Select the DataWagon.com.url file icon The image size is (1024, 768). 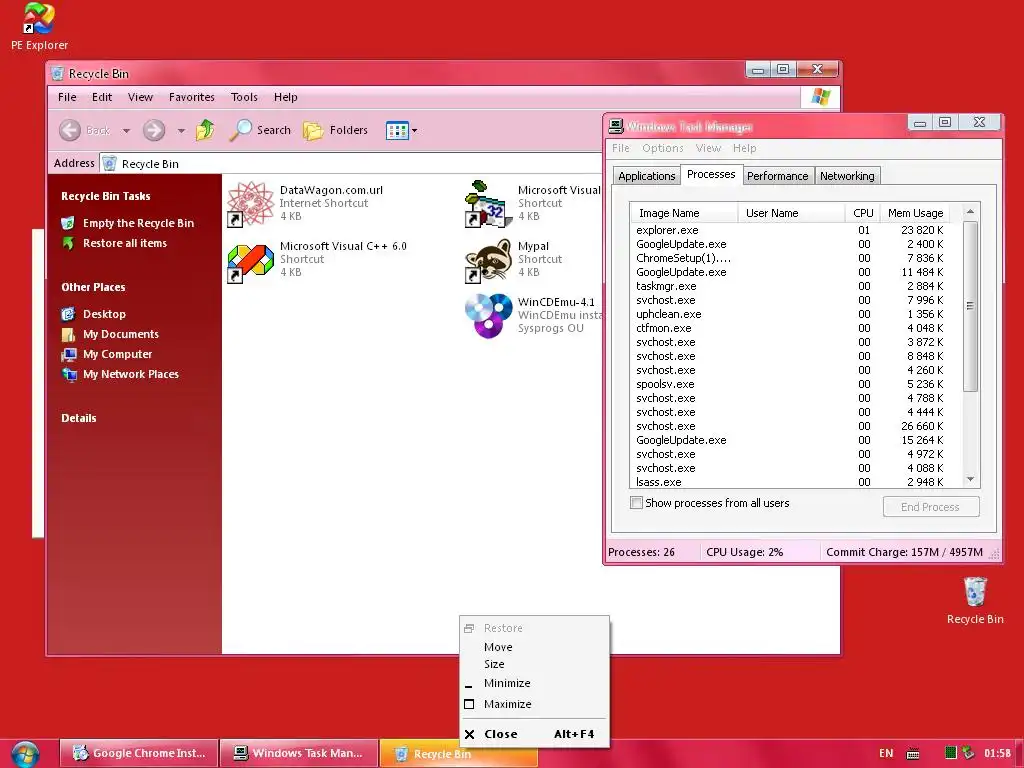tap(250, 204)
